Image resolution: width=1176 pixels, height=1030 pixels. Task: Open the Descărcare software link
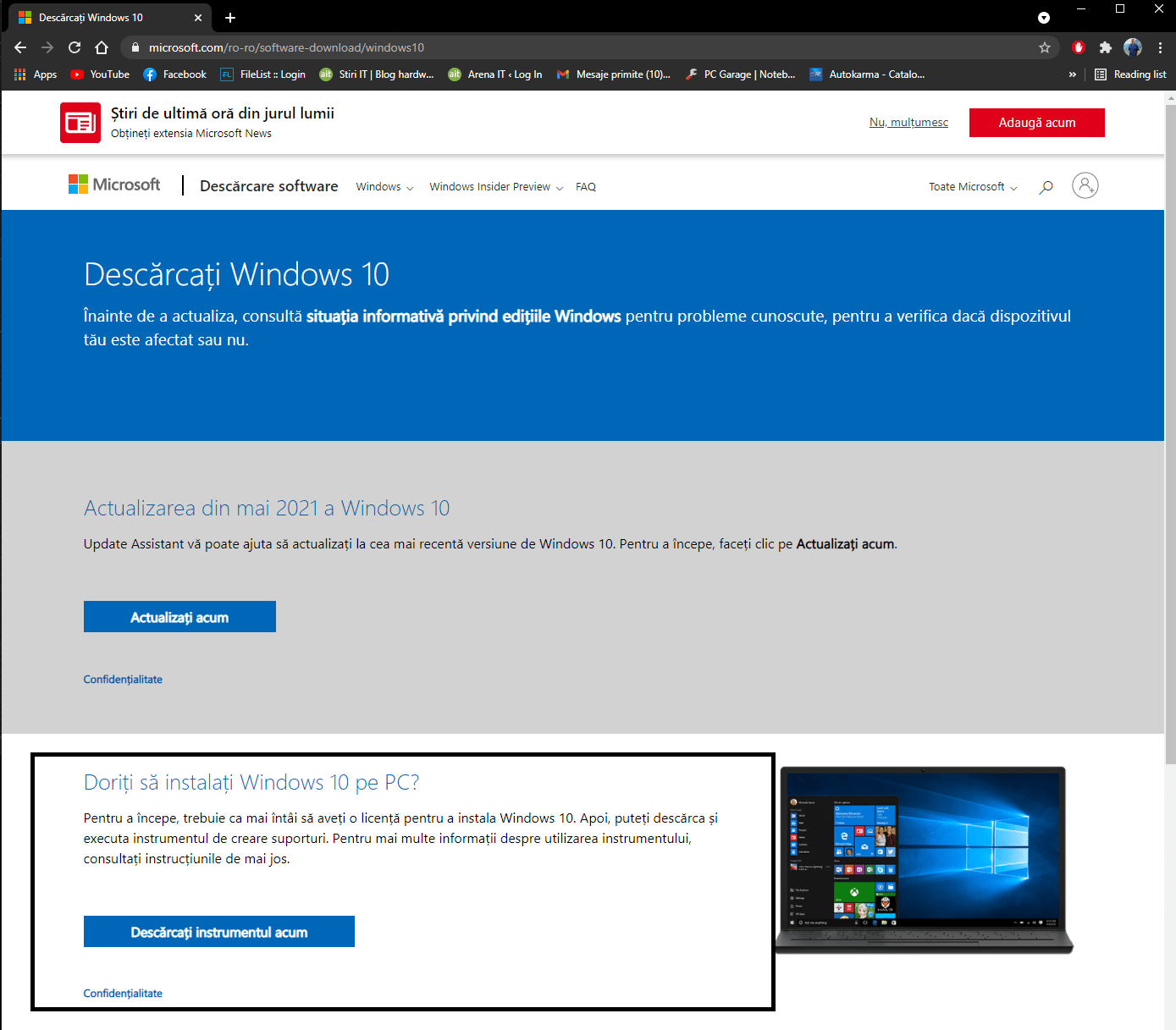click(269, 186)
